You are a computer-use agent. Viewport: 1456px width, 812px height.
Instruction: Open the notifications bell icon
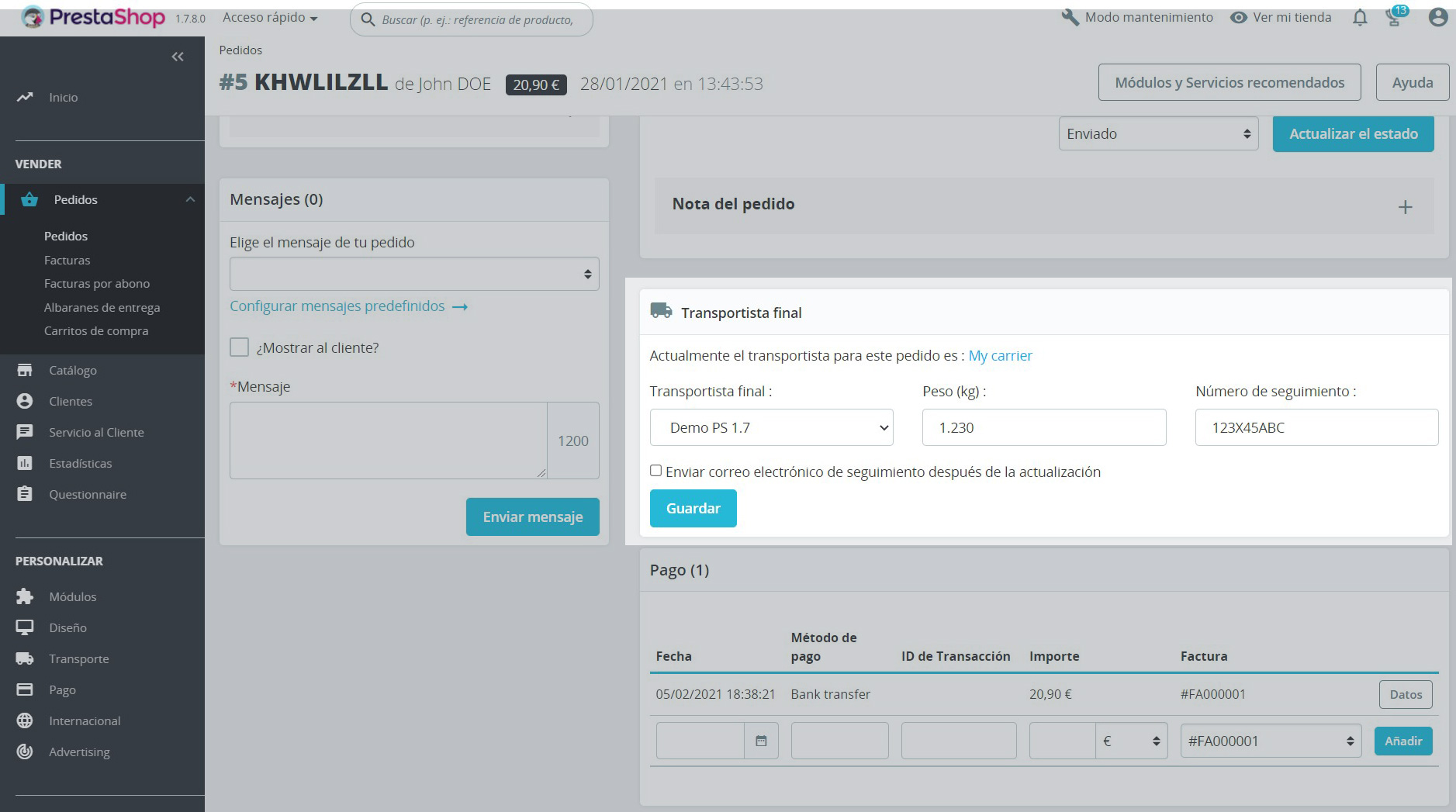1359,18
